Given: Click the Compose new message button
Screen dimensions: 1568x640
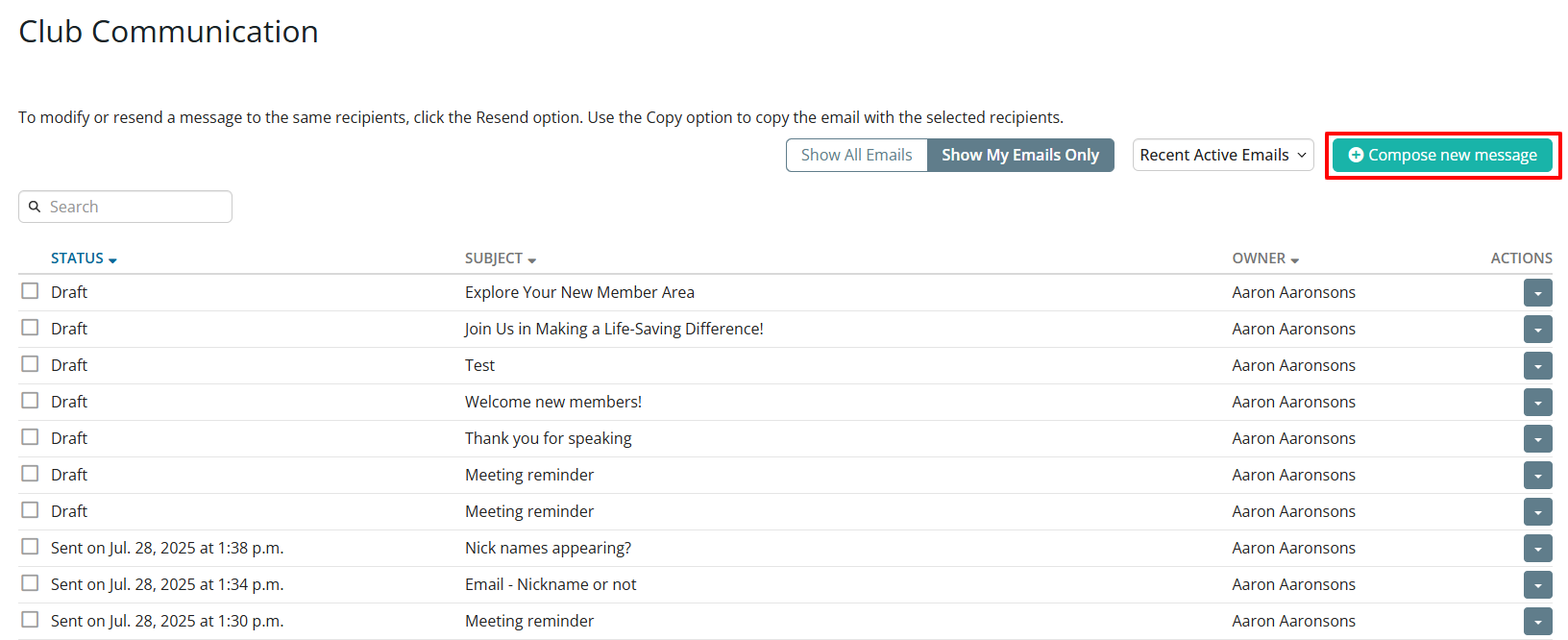Looking at the screenshot, I should [1442, 155].
